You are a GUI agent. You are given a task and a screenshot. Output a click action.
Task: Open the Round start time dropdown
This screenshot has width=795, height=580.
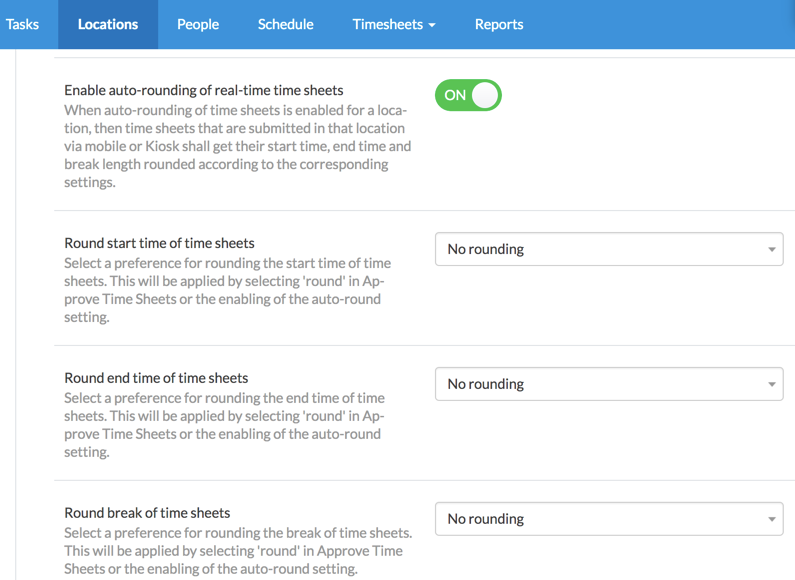(x=608, y=249)
